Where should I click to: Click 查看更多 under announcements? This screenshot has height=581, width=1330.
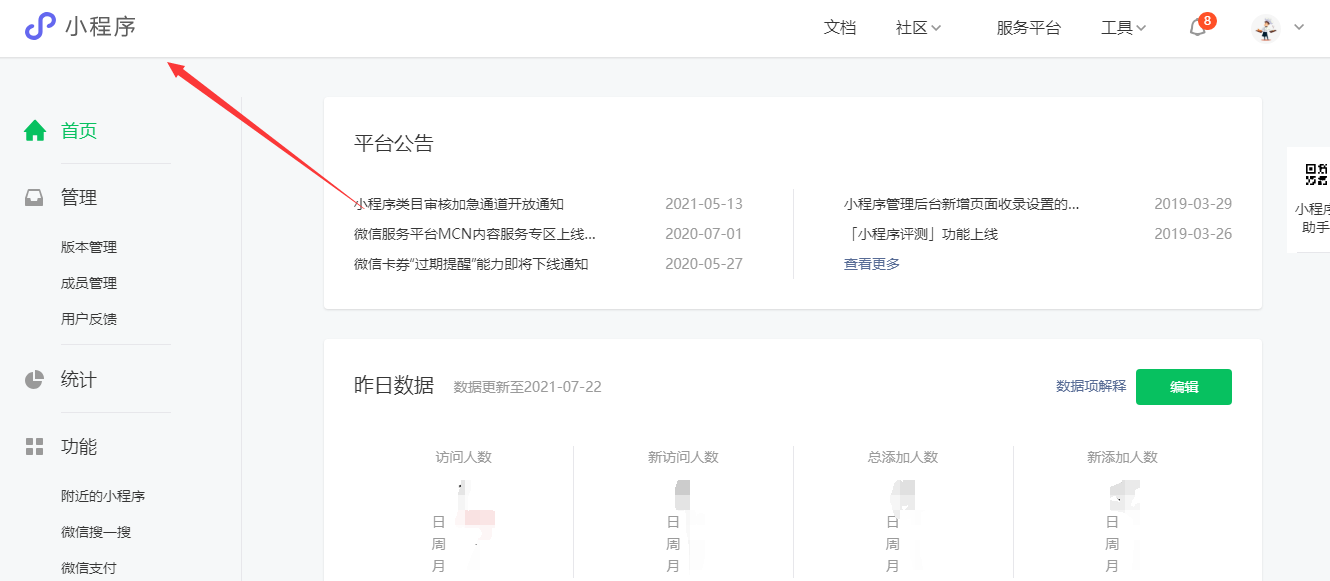click(872, 264)
